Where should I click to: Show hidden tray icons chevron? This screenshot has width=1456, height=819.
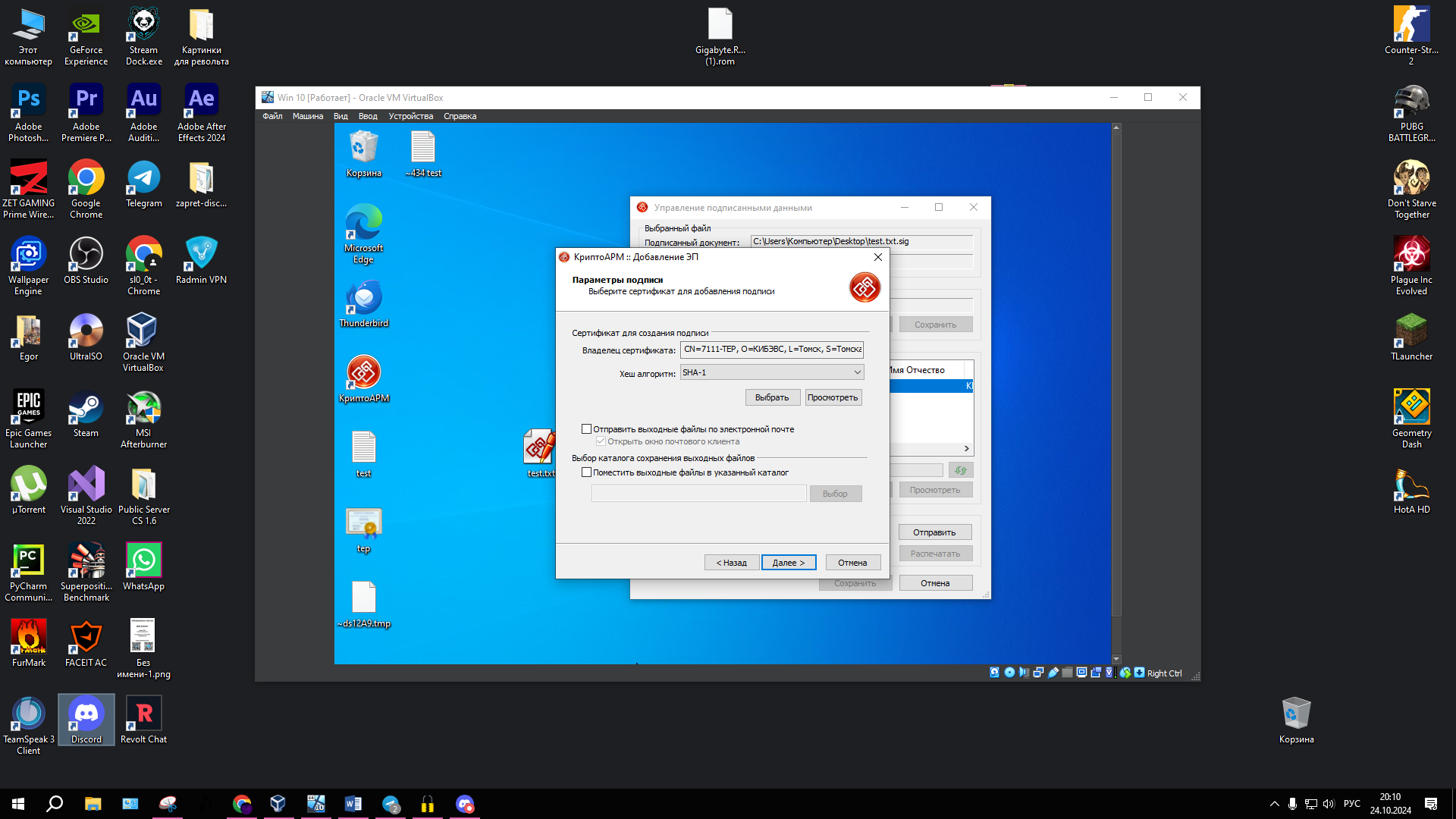click(1275, 804)
